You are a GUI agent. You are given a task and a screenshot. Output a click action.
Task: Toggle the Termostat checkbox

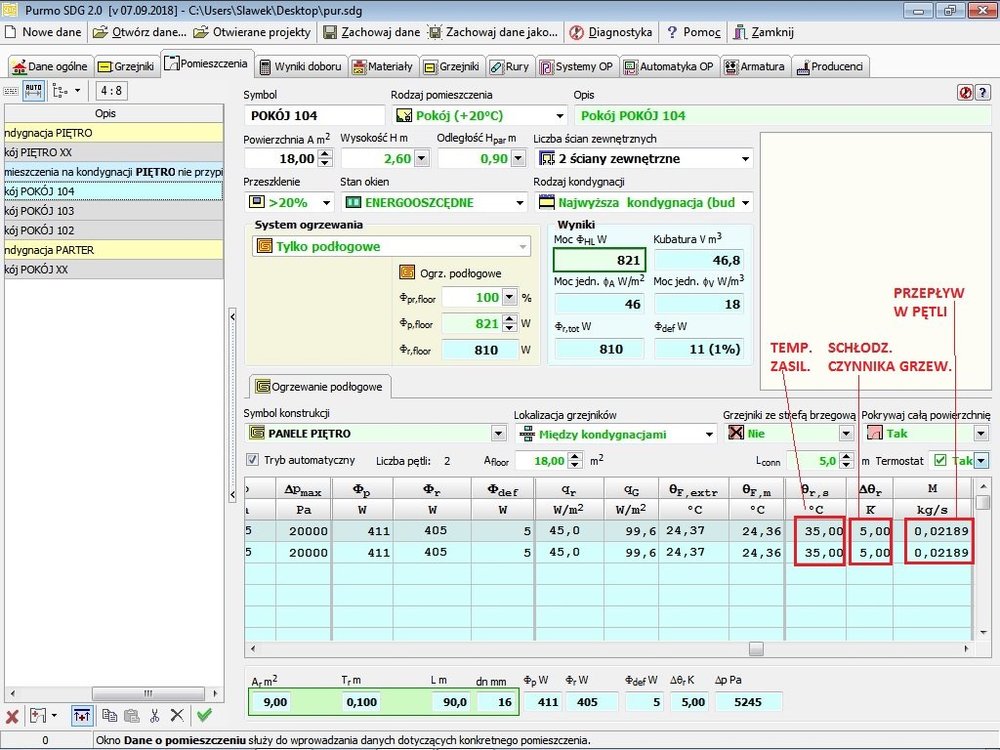[x=939, y=460]
